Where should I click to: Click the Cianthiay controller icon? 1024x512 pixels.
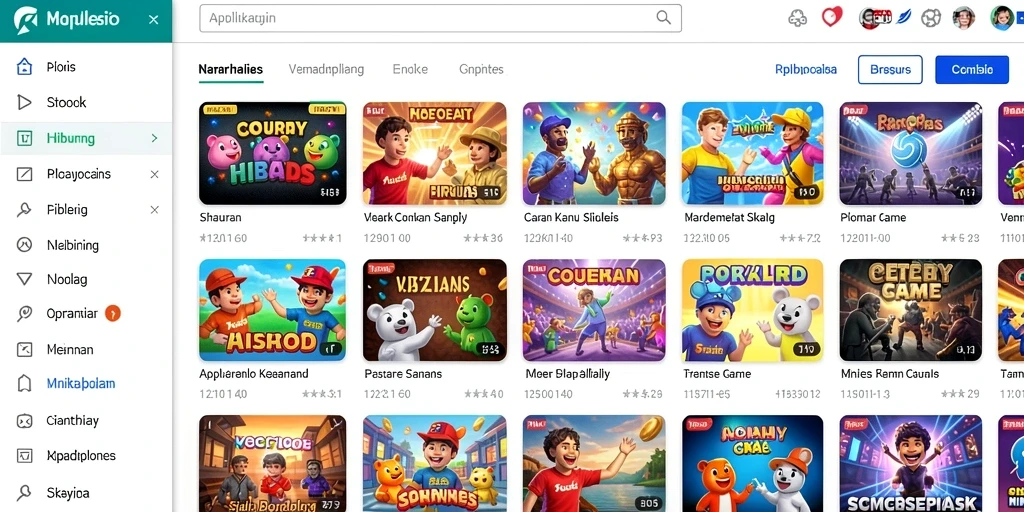click(x=24, y=421)
